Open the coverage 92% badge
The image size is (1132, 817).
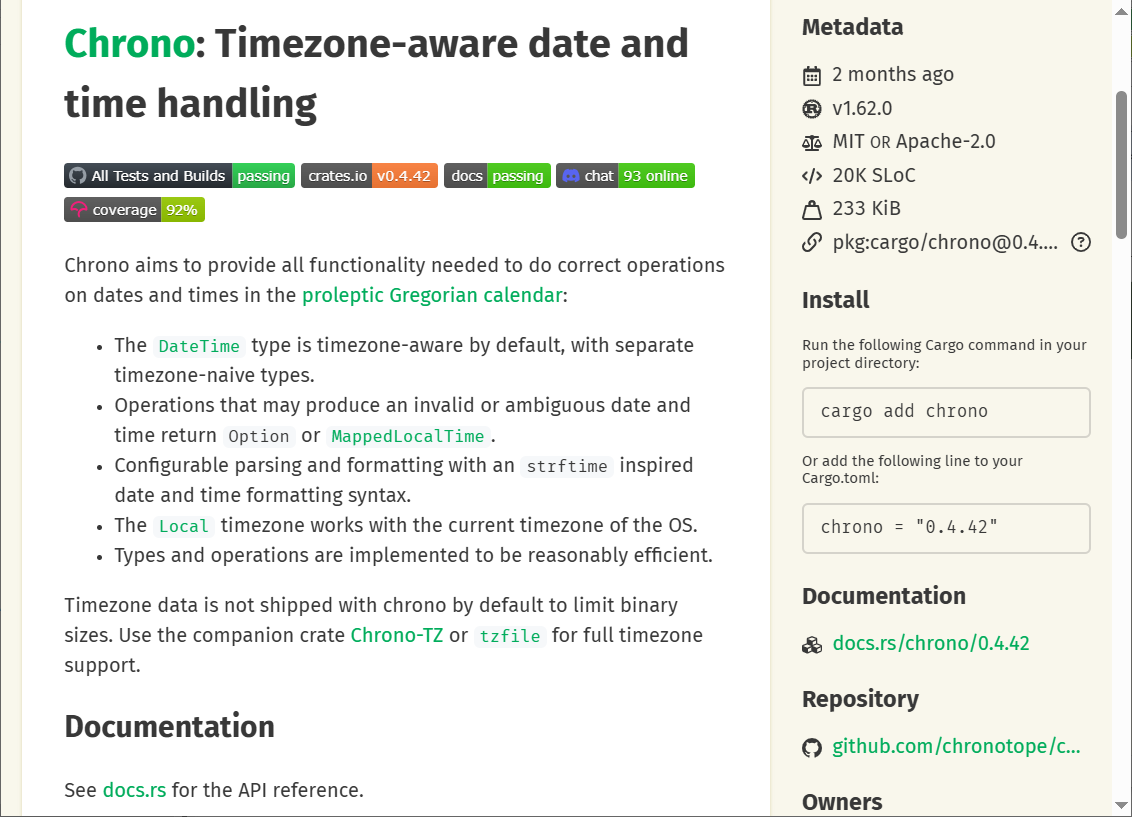[134, 210]
